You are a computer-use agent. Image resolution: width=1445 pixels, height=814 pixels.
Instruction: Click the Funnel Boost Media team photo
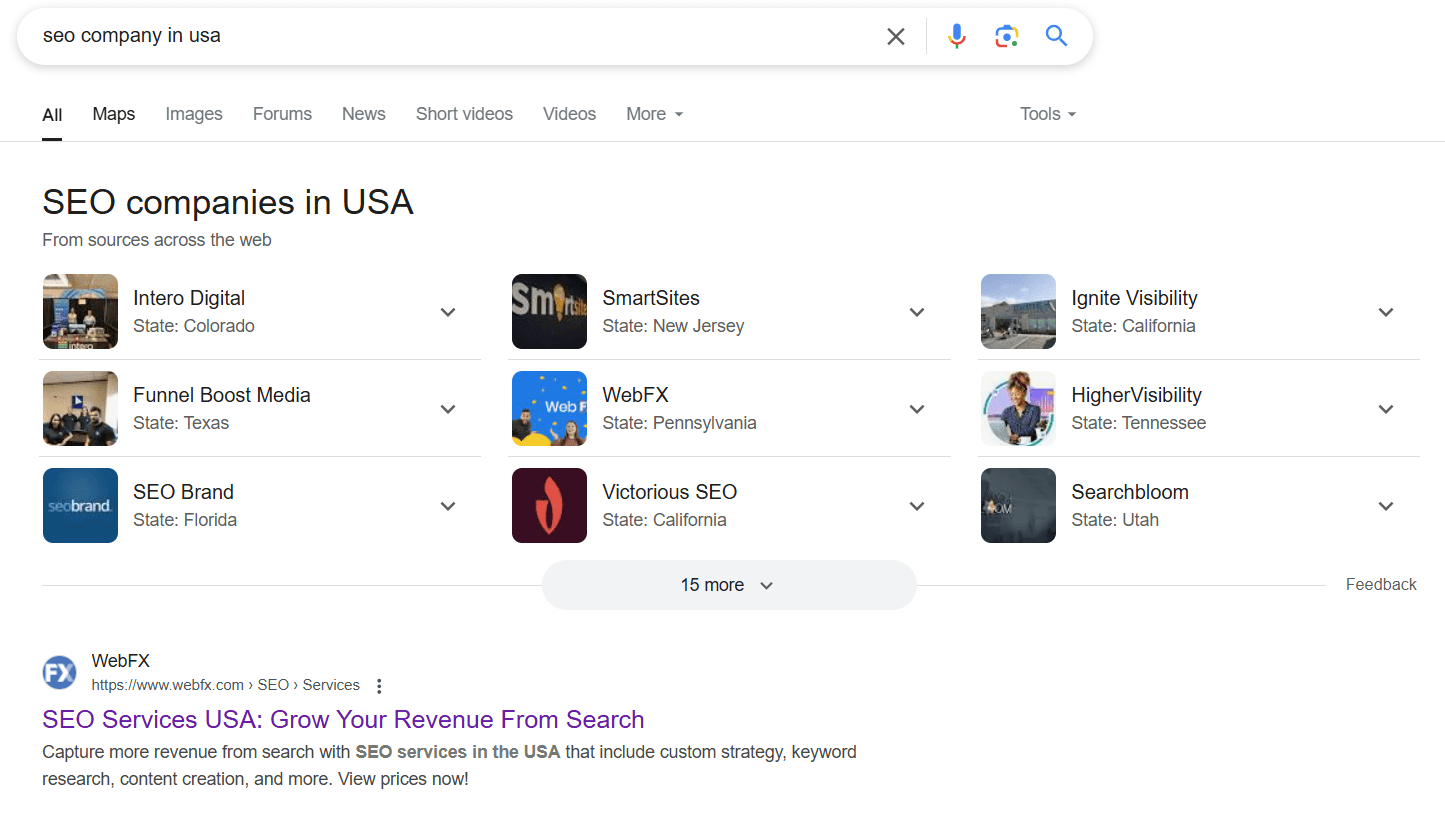pos(80,408)
